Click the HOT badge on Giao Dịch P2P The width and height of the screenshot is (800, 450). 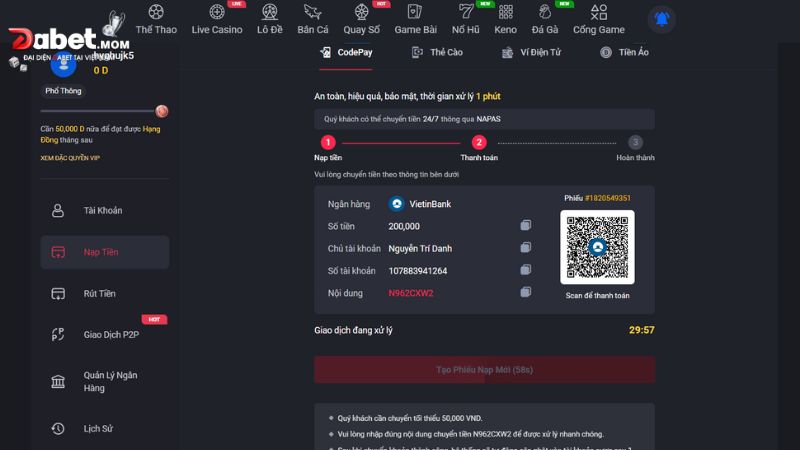pos(154,319)
